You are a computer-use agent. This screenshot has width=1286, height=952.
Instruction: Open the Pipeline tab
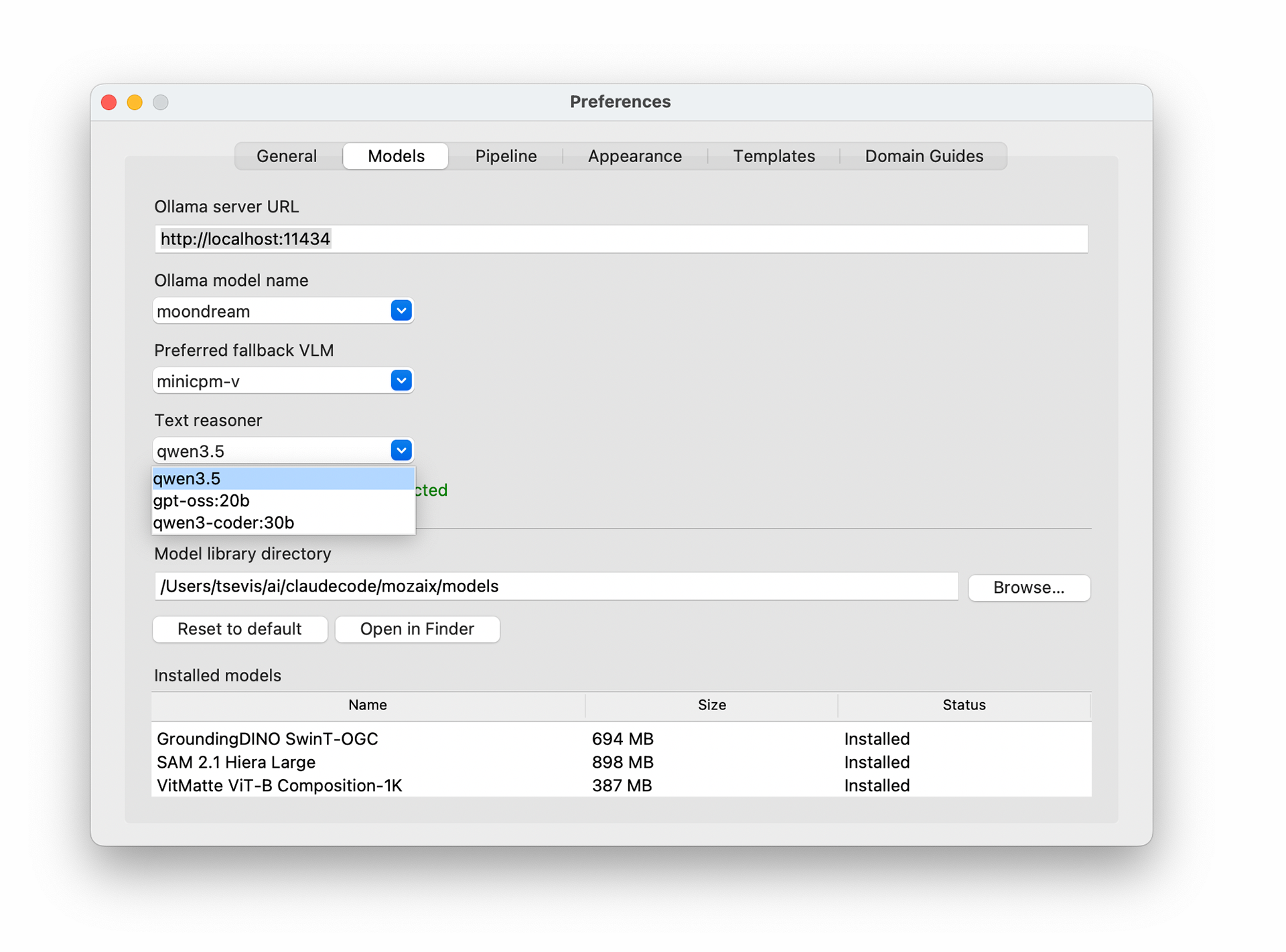pyautogui.click(x=506, y=155)
